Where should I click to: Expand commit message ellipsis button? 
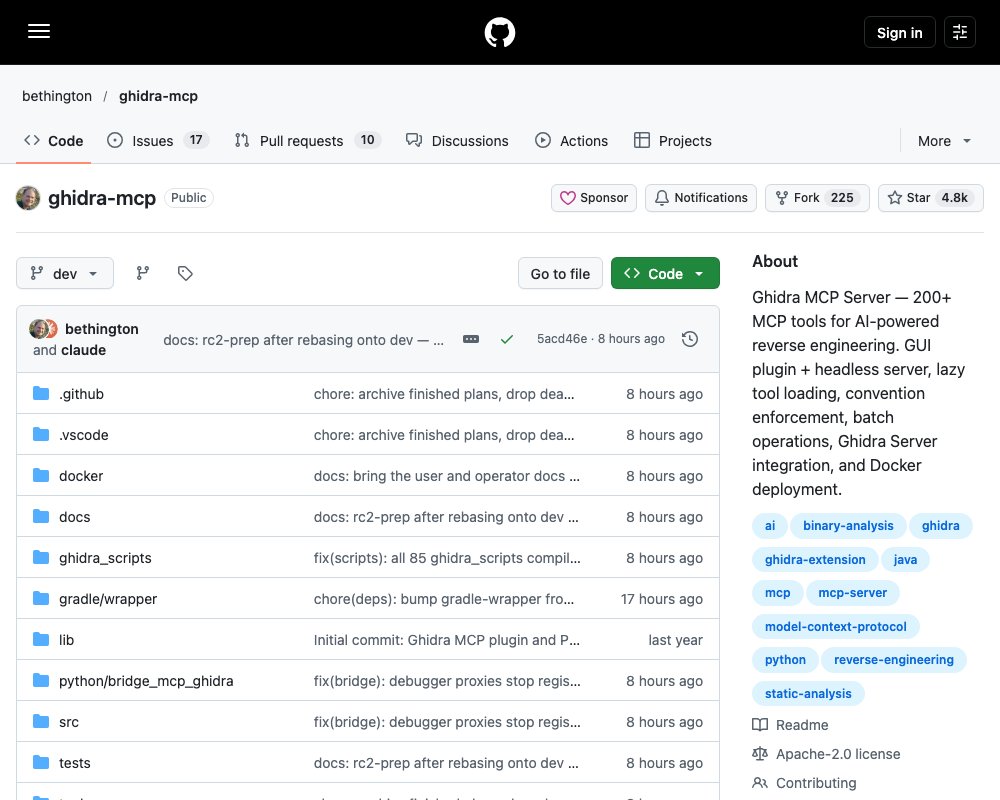point(471,339)
